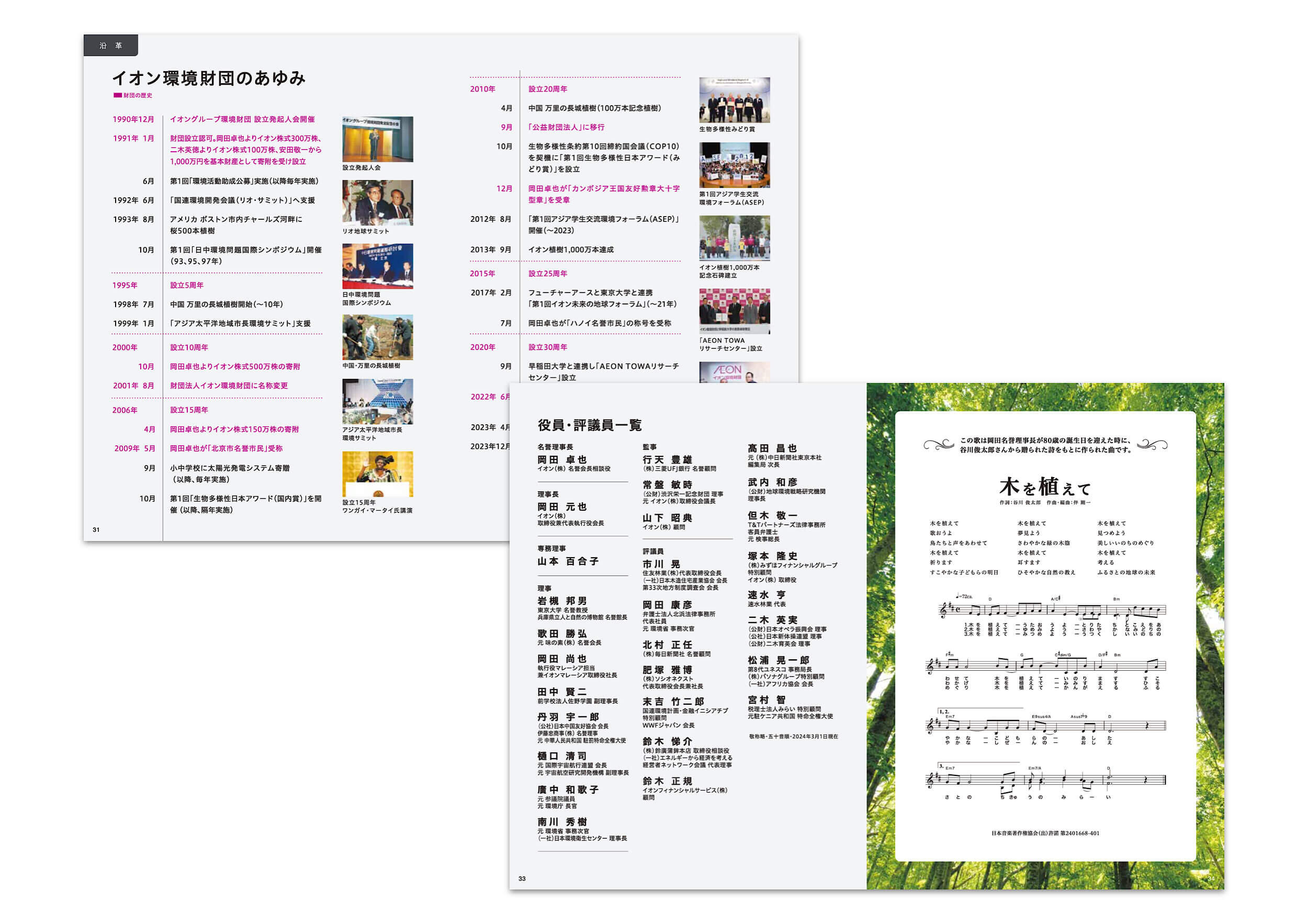Click the first music staff marked ♩=72ca.
The height and width of the screenshot is (924, 1308).
click(1052, 611)
